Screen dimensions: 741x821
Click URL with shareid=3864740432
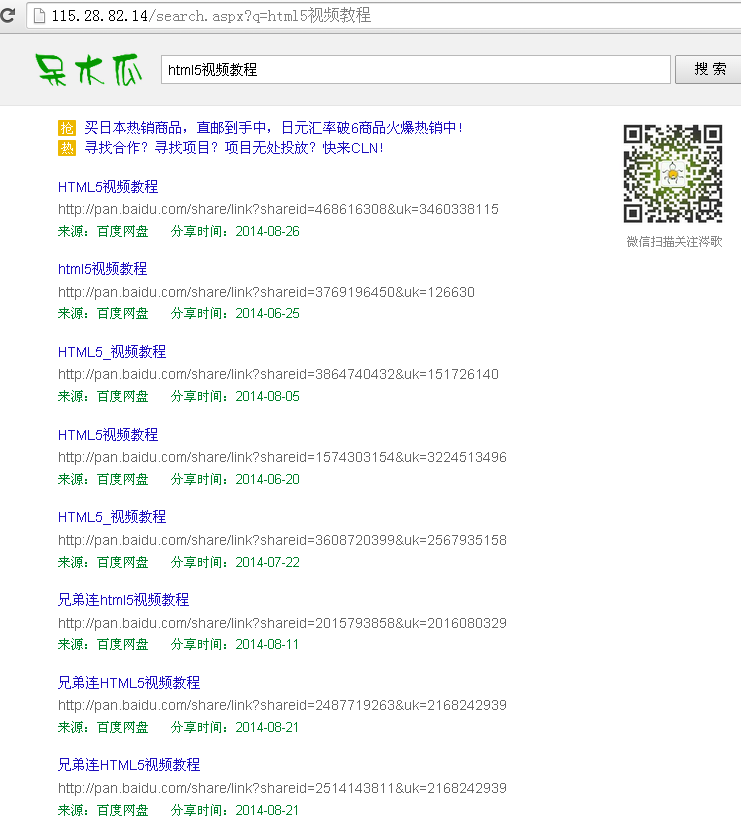[x=278, y=374]
